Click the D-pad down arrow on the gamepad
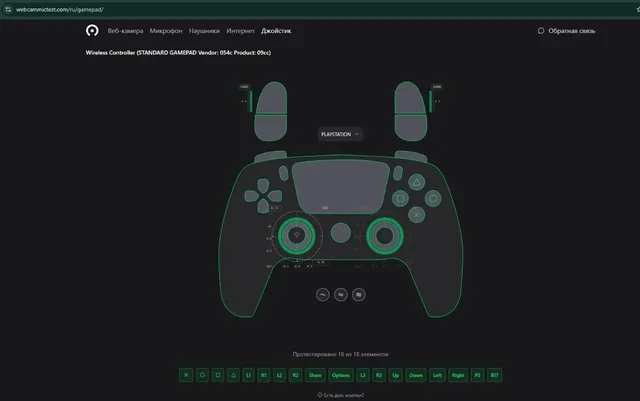This screenshot has width=640, height=401. (263, 207)
